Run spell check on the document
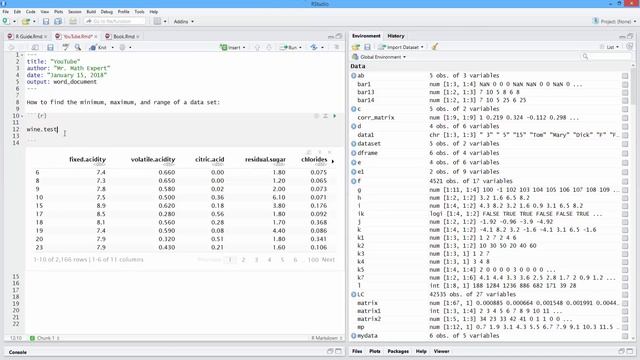Viewport: 640px width, 360px height. click(x=65, y=47)
